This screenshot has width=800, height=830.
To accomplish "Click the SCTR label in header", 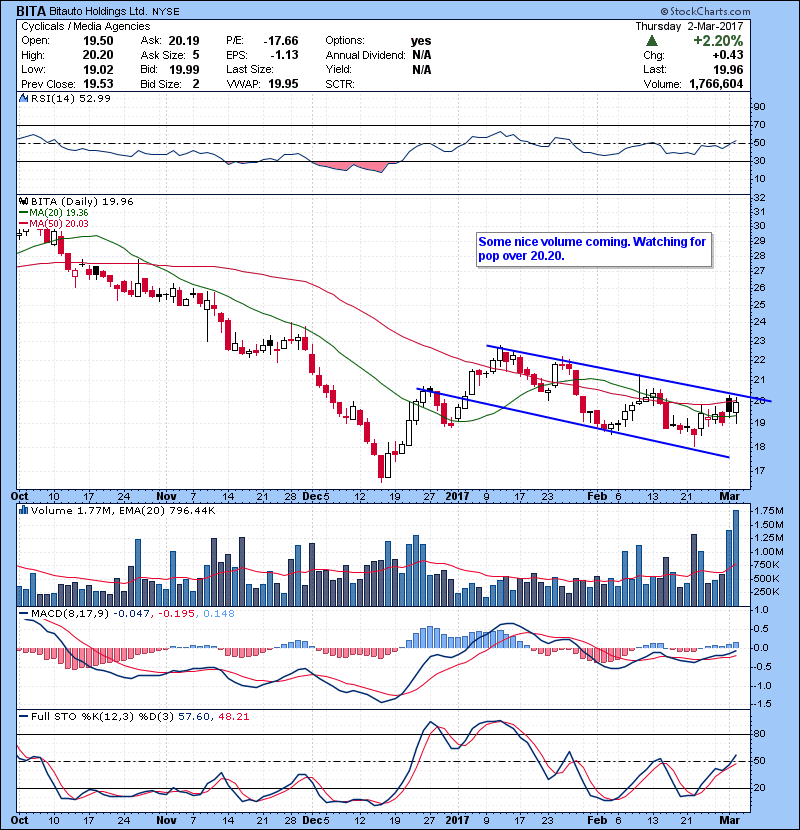I will [340, 84].
